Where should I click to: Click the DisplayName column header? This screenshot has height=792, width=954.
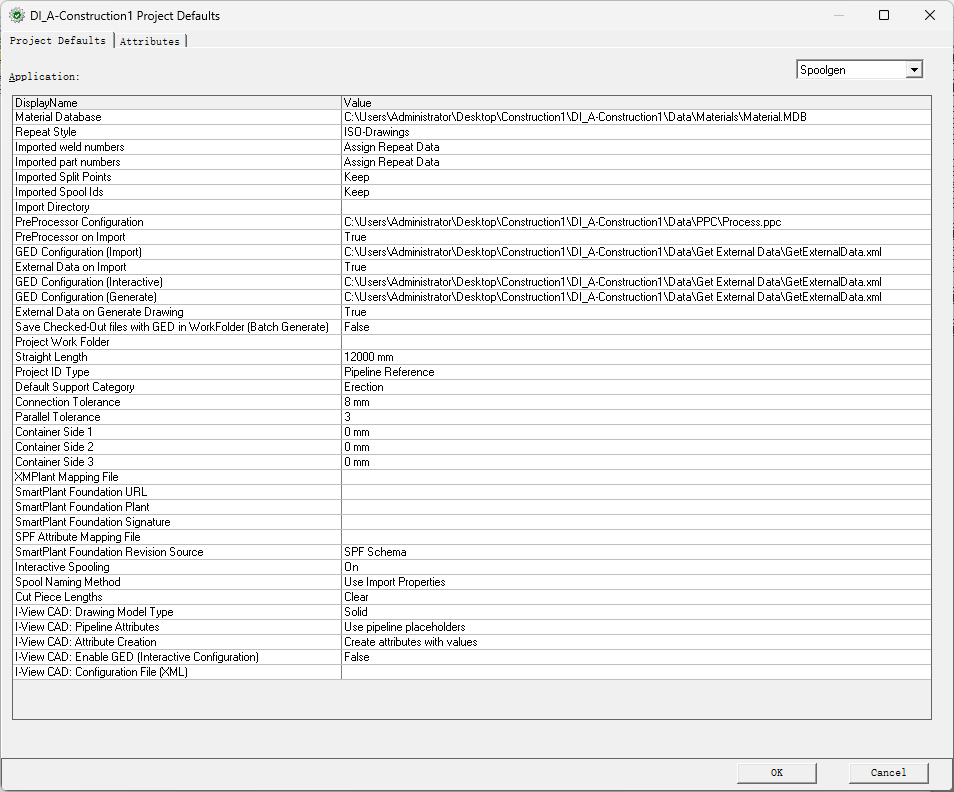[x=176, y=103]
